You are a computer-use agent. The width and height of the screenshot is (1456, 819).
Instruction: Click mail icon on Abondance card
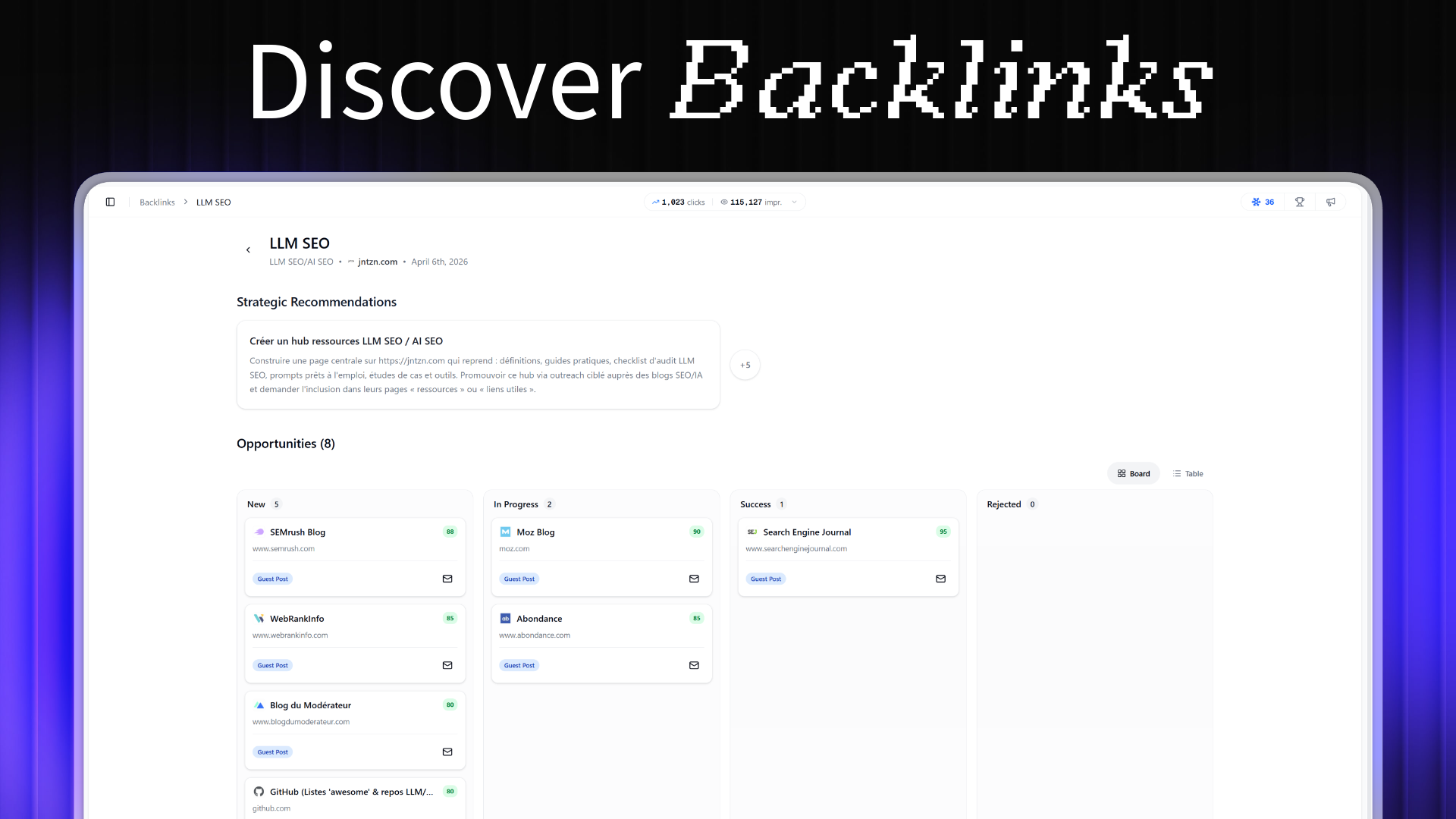(694, 665)
